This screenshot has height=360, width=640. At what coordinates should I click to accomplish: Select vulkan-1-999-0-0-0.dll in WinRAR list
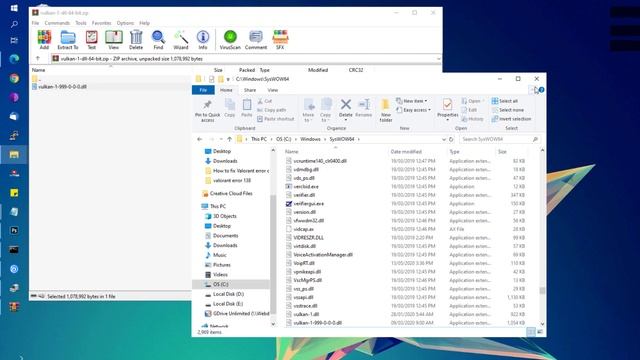coord(62,87)
